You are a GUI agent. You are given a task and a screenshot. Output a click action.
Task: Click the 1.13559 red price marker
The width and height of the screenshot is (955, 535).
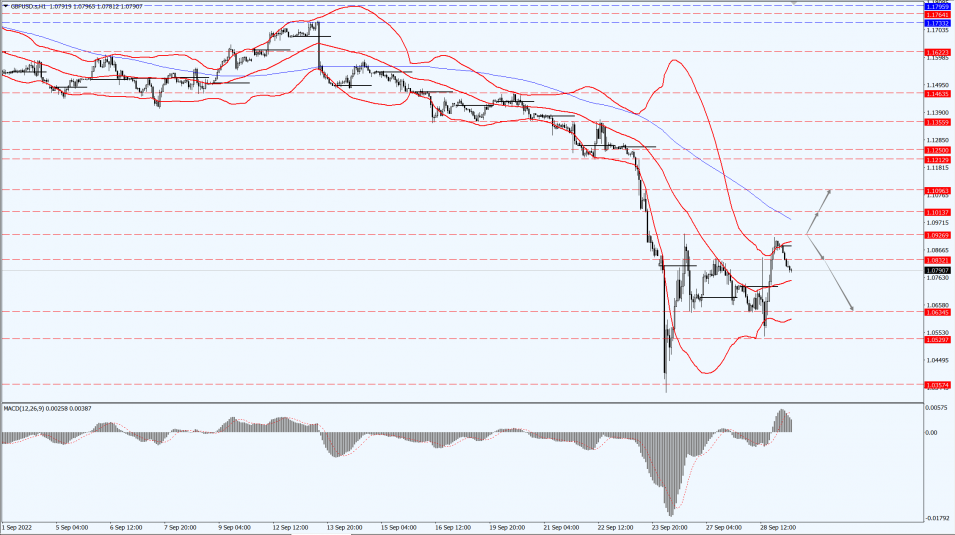tap(937, 122)
